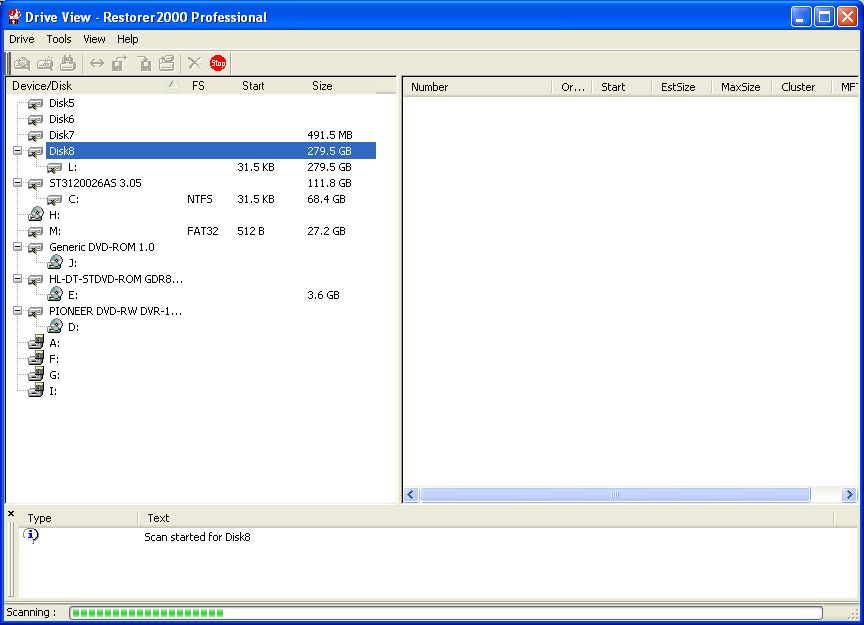Collapse the ST3120026AS 3.05 node
This screenshot has height=625, width=864.
(x=18, y=182)
